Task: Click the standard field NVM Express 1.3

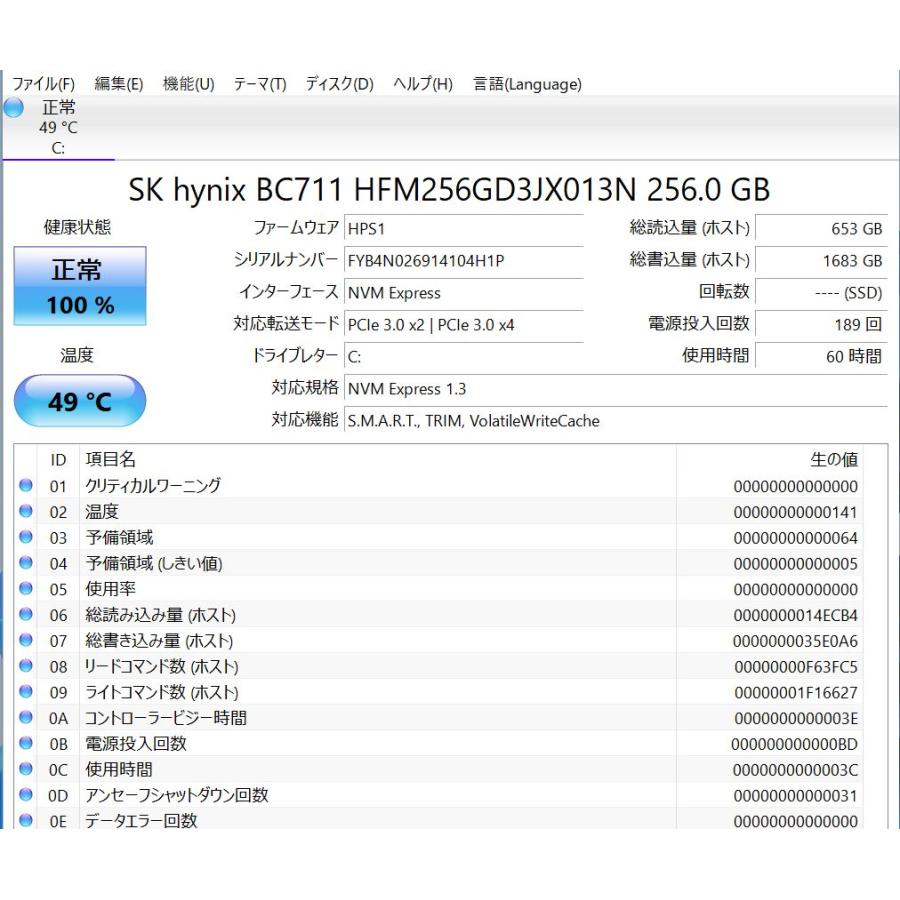Action: point(616,389)
